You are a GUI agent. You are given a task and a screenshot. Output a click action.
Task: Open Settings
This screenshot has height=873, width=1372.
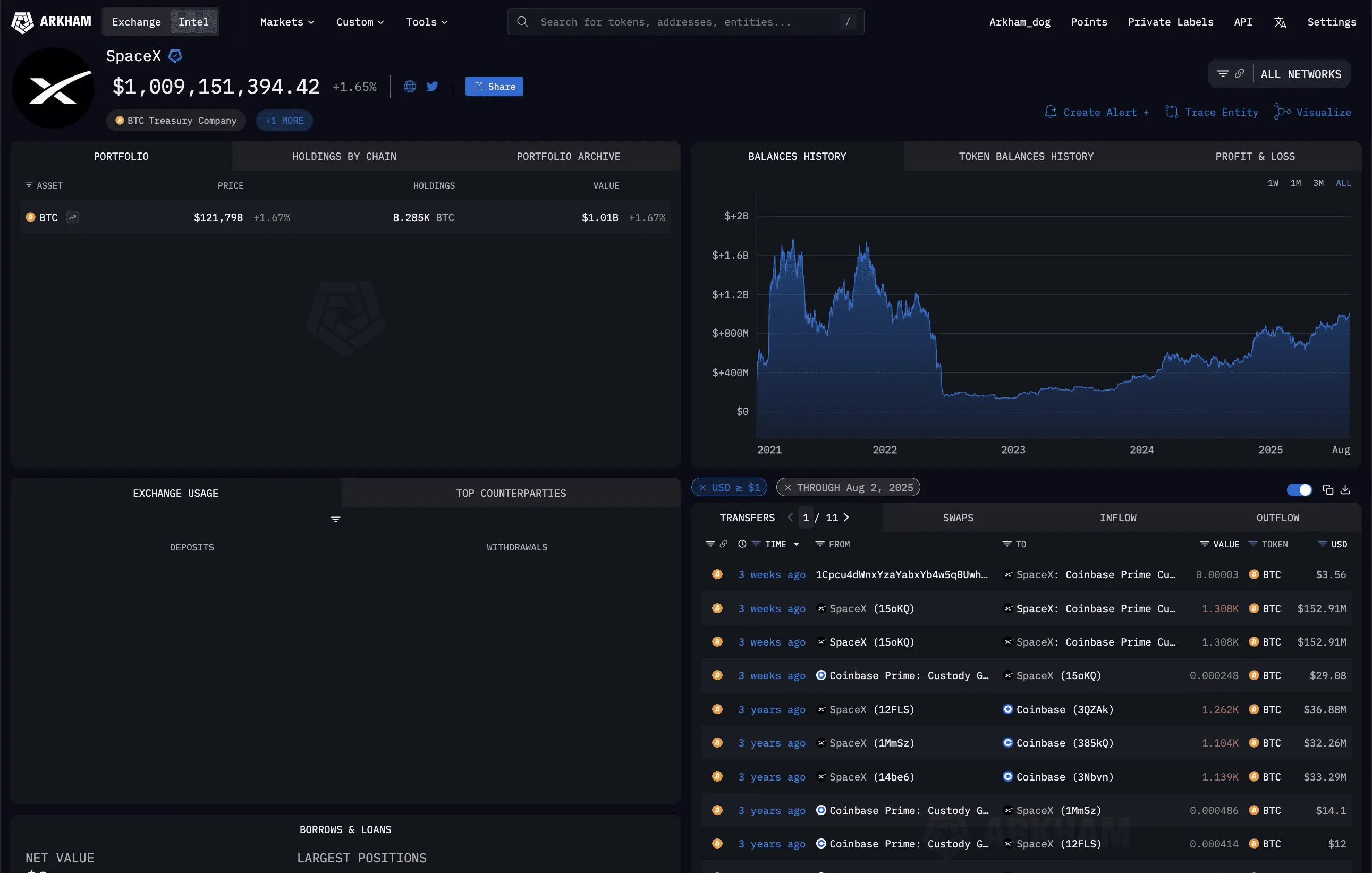[1332, 22]
